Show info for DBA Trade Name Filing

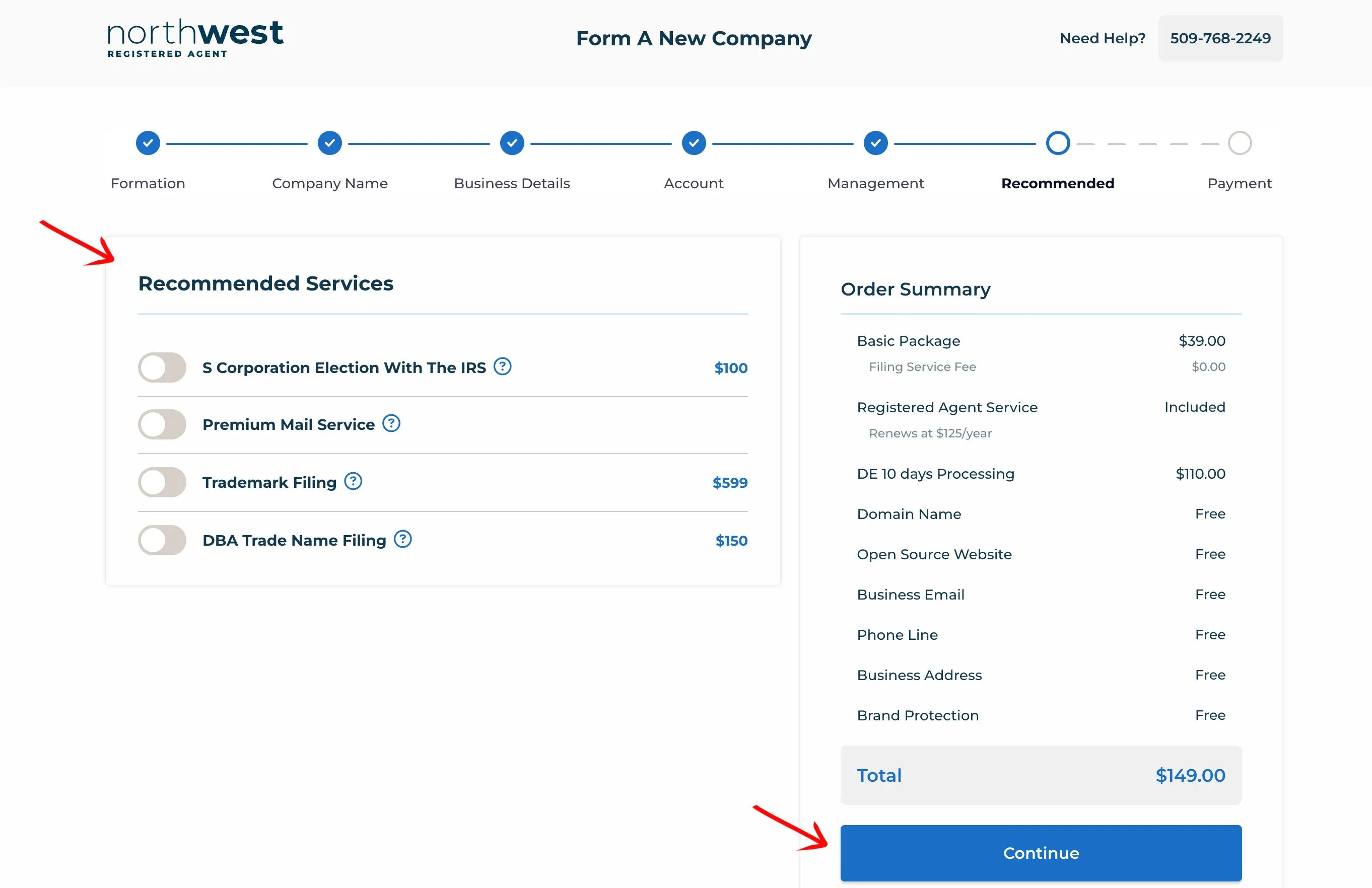click(x=402, y=539)
